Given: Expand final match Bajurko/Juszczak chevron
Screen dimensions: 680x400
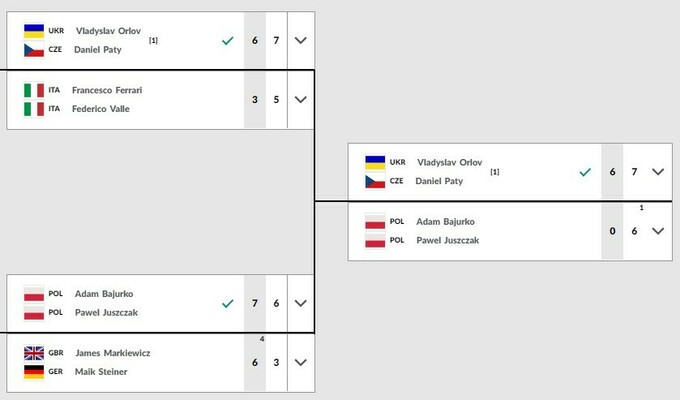Looking at the screenshot, I should point(657,231).
